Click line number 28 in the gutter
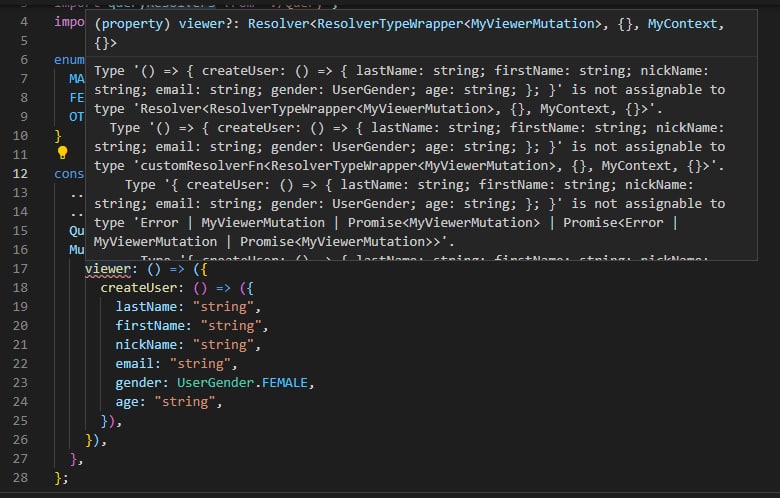780x498 pixels. pos(20,478)
